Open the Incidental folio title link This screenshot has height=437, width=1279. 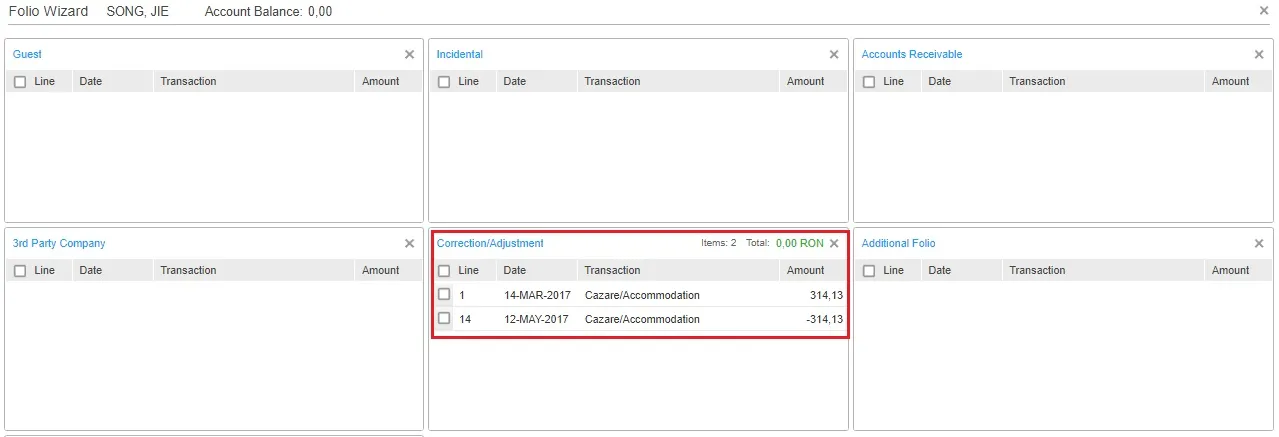[x=460, y=55]
